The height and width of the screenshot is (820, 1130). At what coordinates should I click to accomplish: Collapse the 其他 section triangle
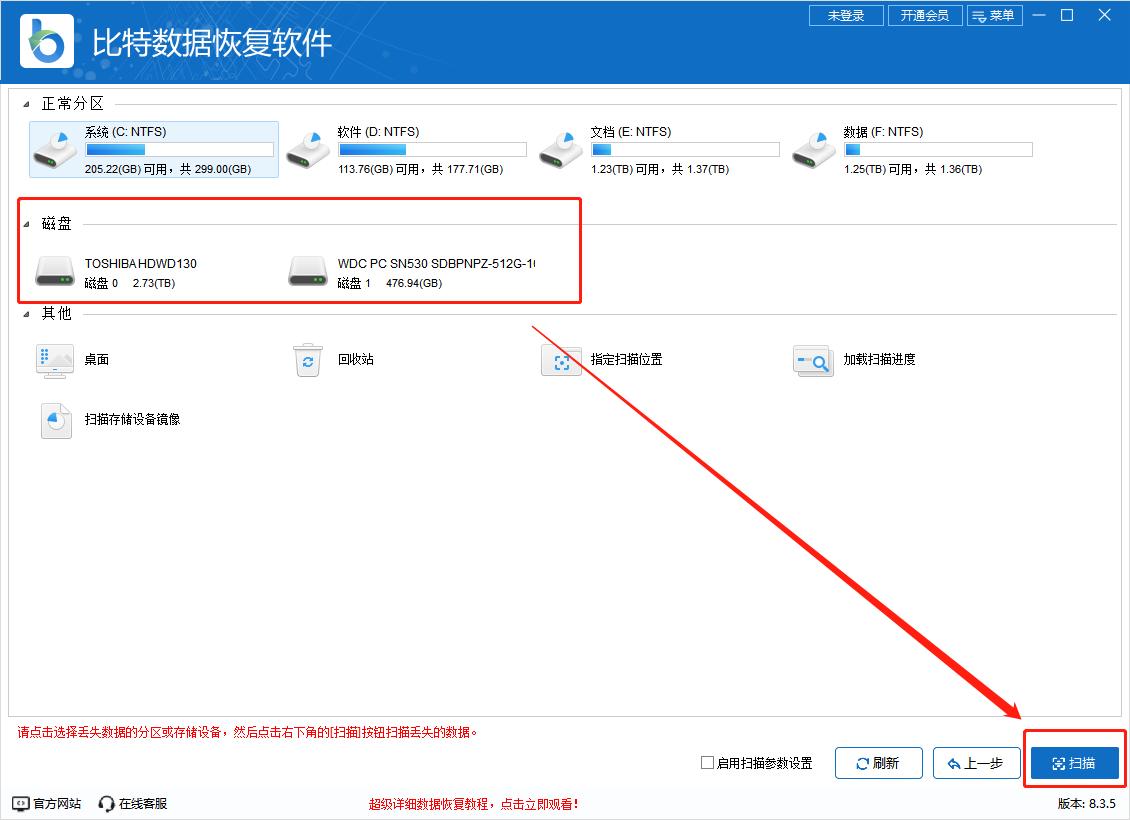(x=27, y=314)
